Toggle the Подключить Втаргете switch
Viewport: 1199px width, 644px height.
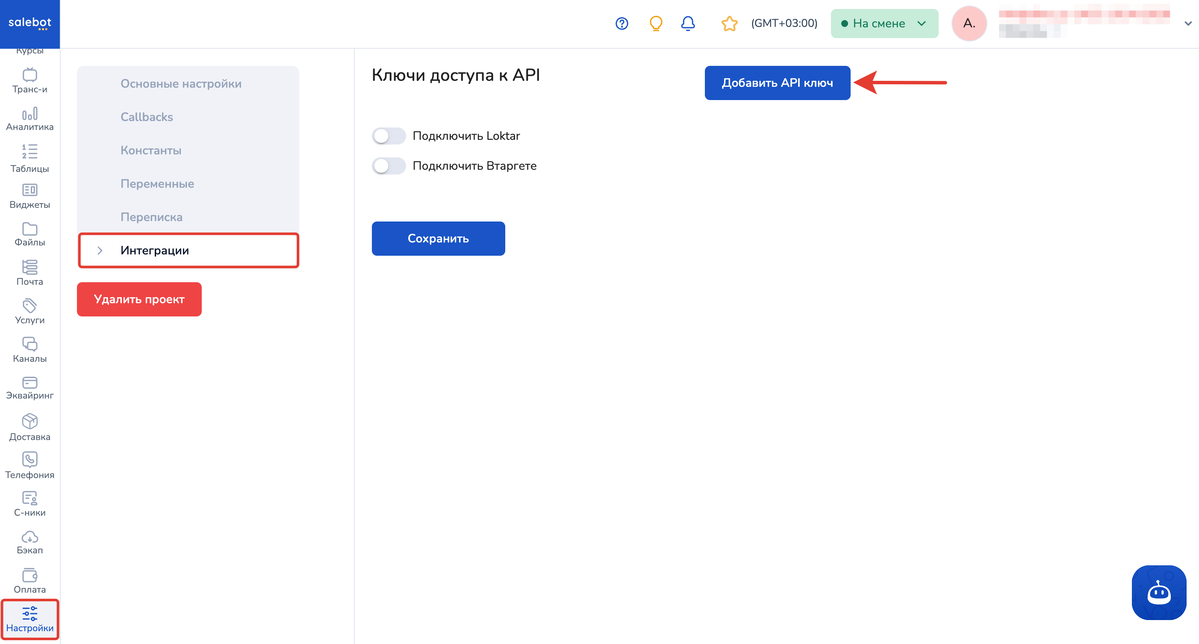pos(388,166)
